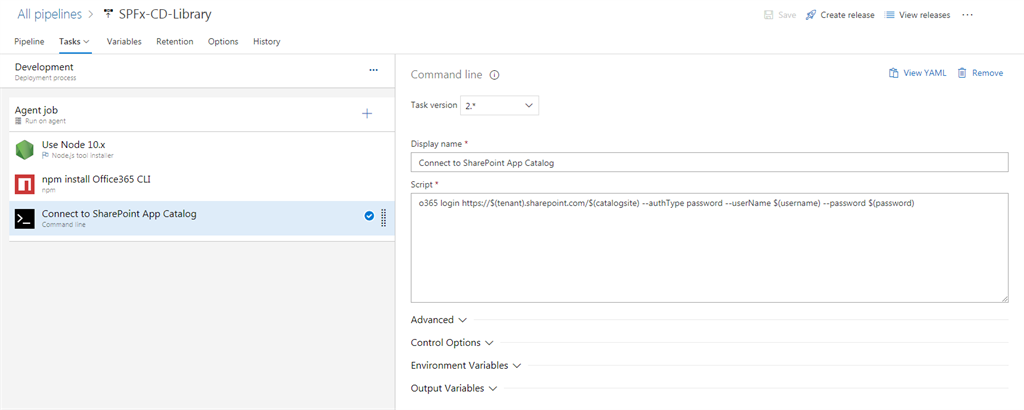Open the Retention tab

[175, 42]
